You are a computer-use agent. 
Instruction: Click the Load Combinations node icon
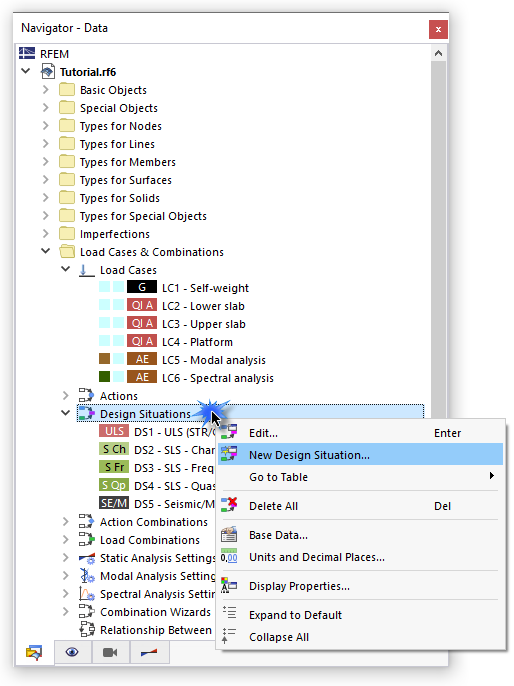coord(86,539)
